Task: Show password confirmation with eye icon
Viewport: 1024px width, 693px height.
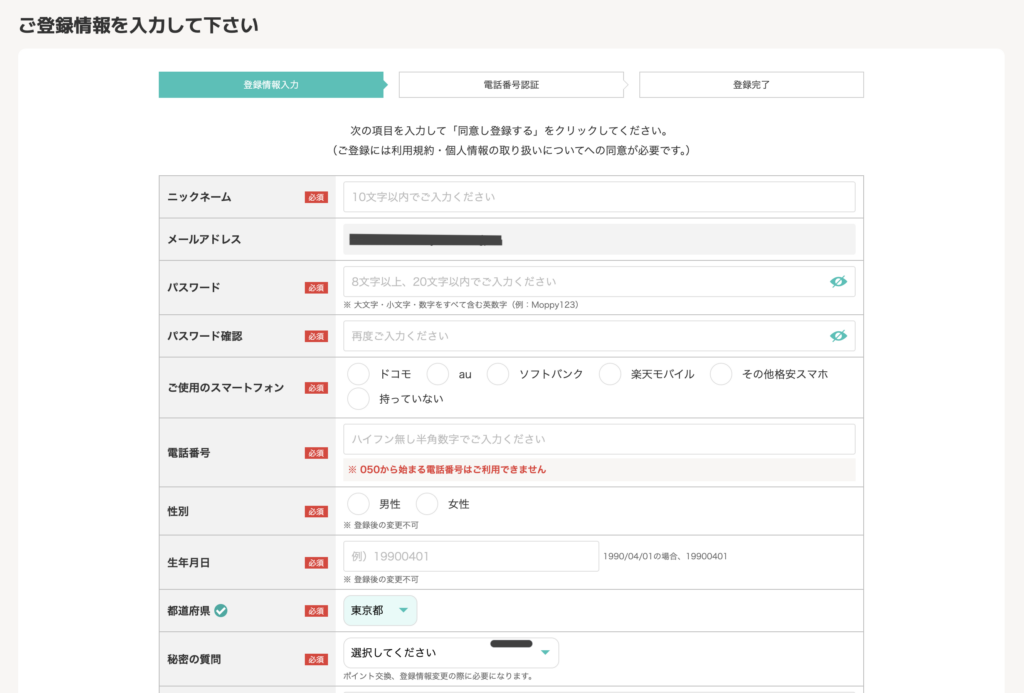Action: point(838,336)
